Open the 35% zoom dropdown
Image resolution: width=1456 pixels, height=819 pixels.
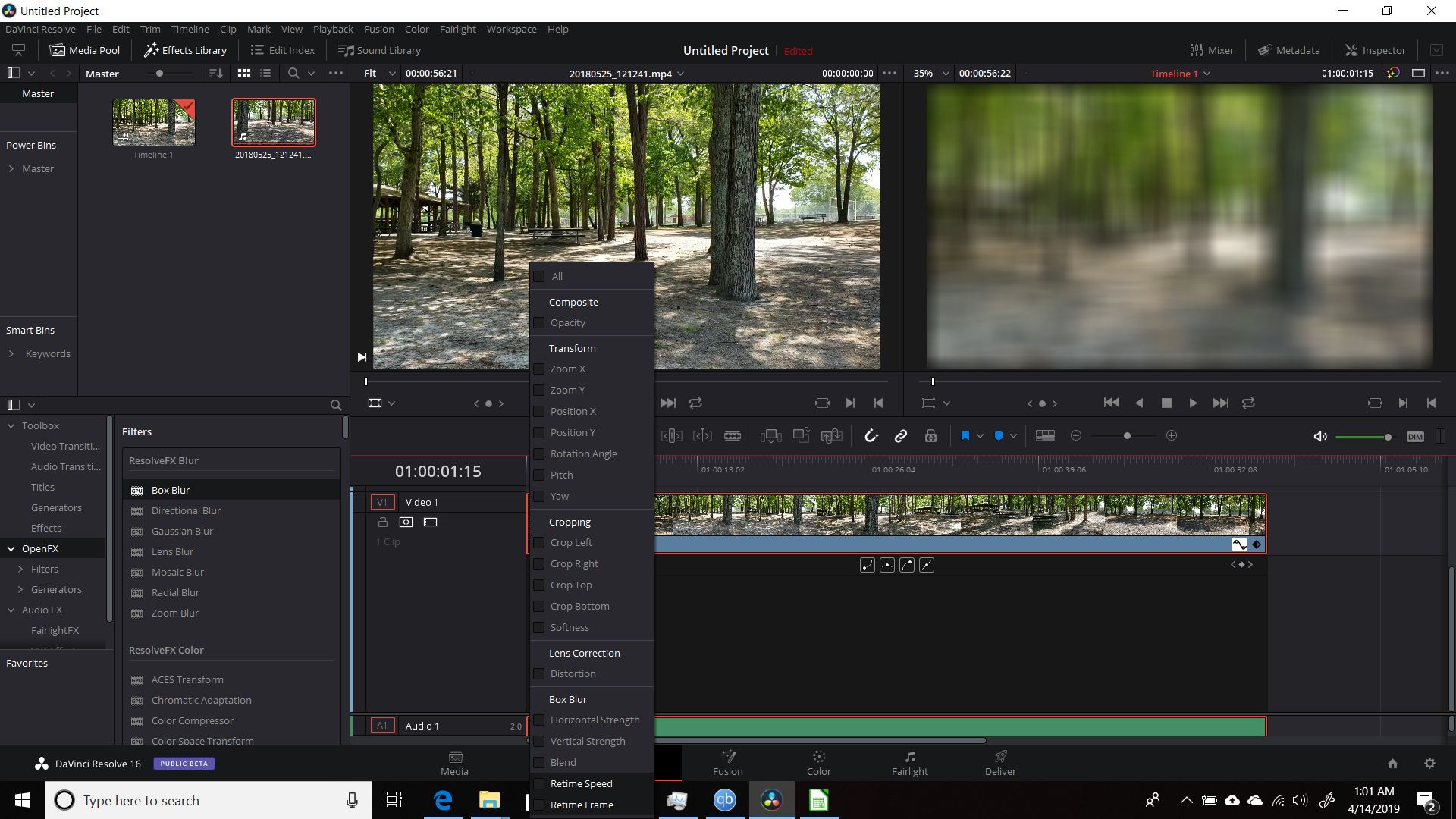coord(931,73)
